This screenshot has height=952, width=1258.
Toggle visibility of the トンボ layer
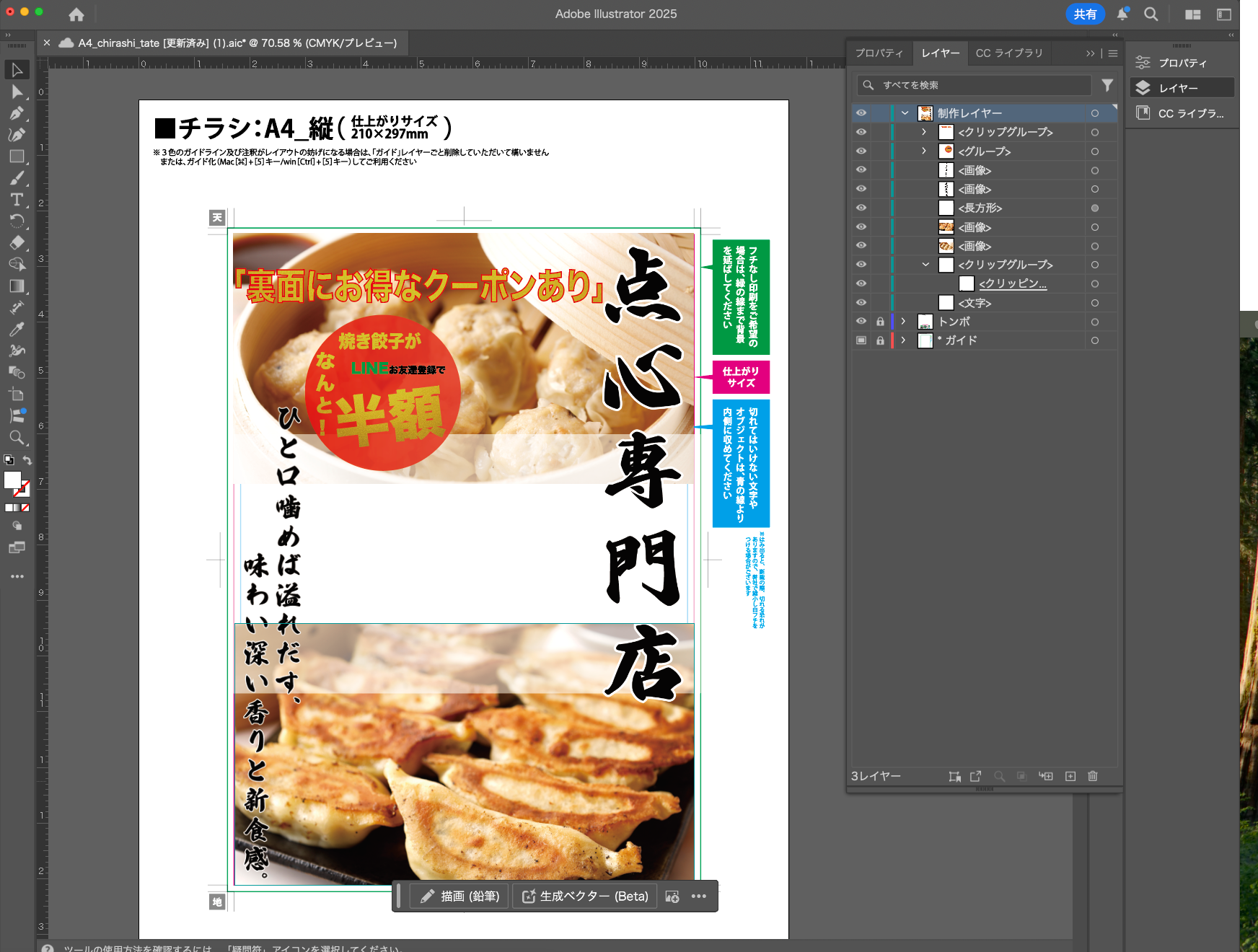point(861,322)
